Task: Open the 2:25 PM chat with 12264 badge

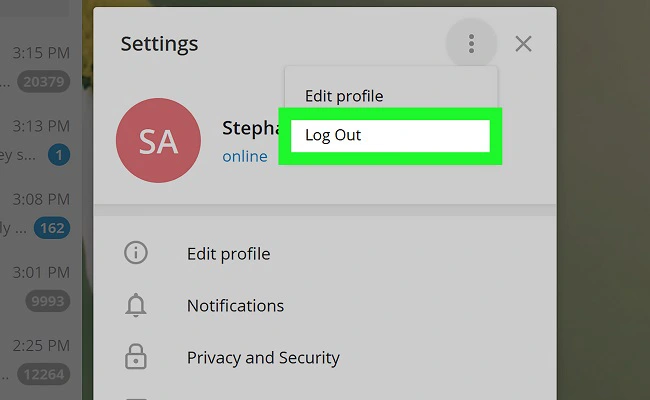Action: [x=41, y=360]
